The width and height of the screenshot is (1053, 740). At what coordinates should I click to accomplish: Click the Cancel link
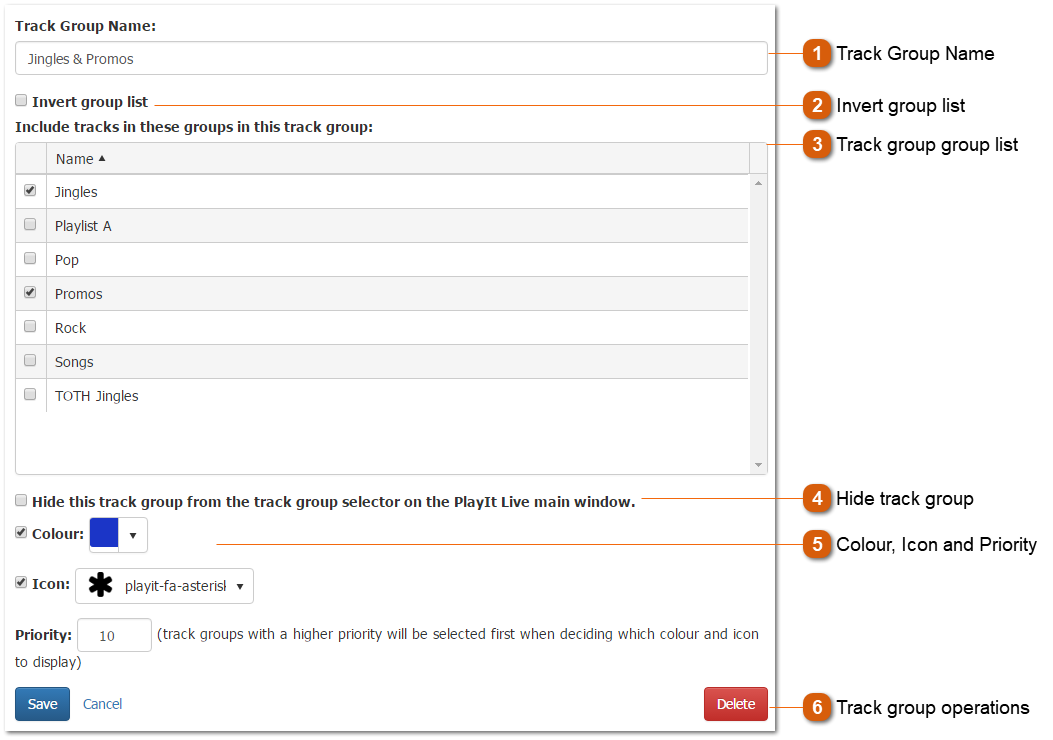click(x=102, y=704)
